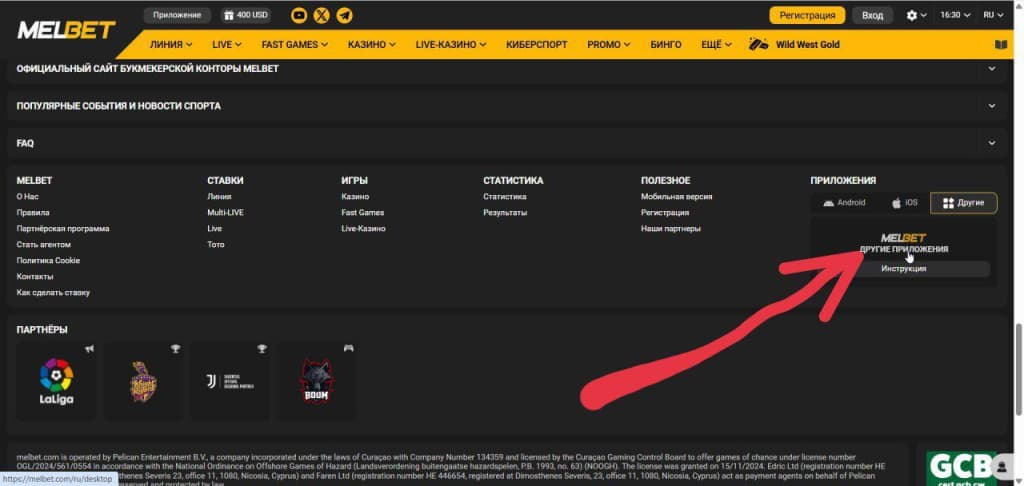Open the Telegram social icon
The image size is (1024, 486).
(x=344, y=15)
